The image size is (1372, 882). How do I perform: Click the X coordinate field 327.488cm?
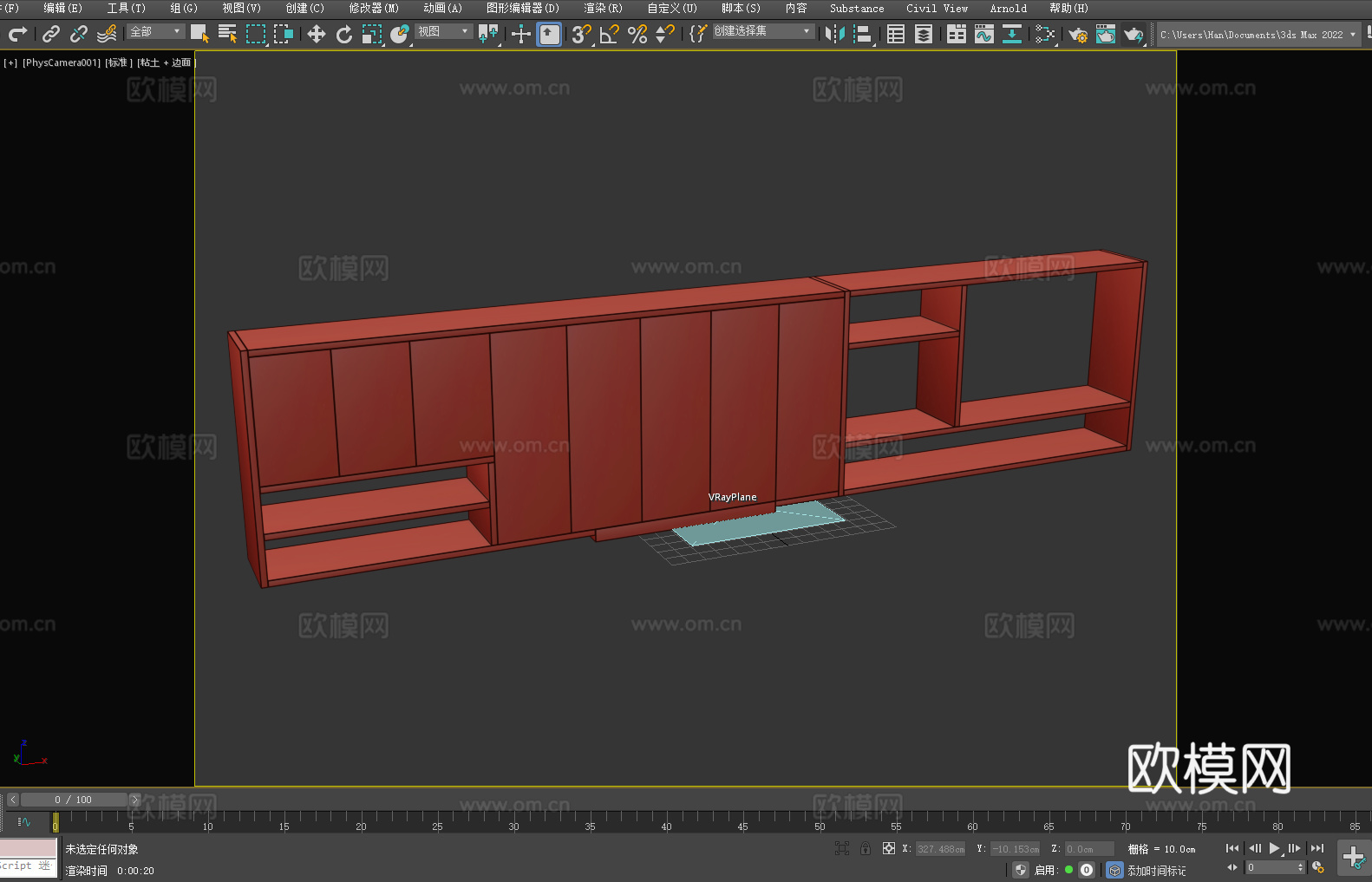pyautogui.click(x=941, y=849)
